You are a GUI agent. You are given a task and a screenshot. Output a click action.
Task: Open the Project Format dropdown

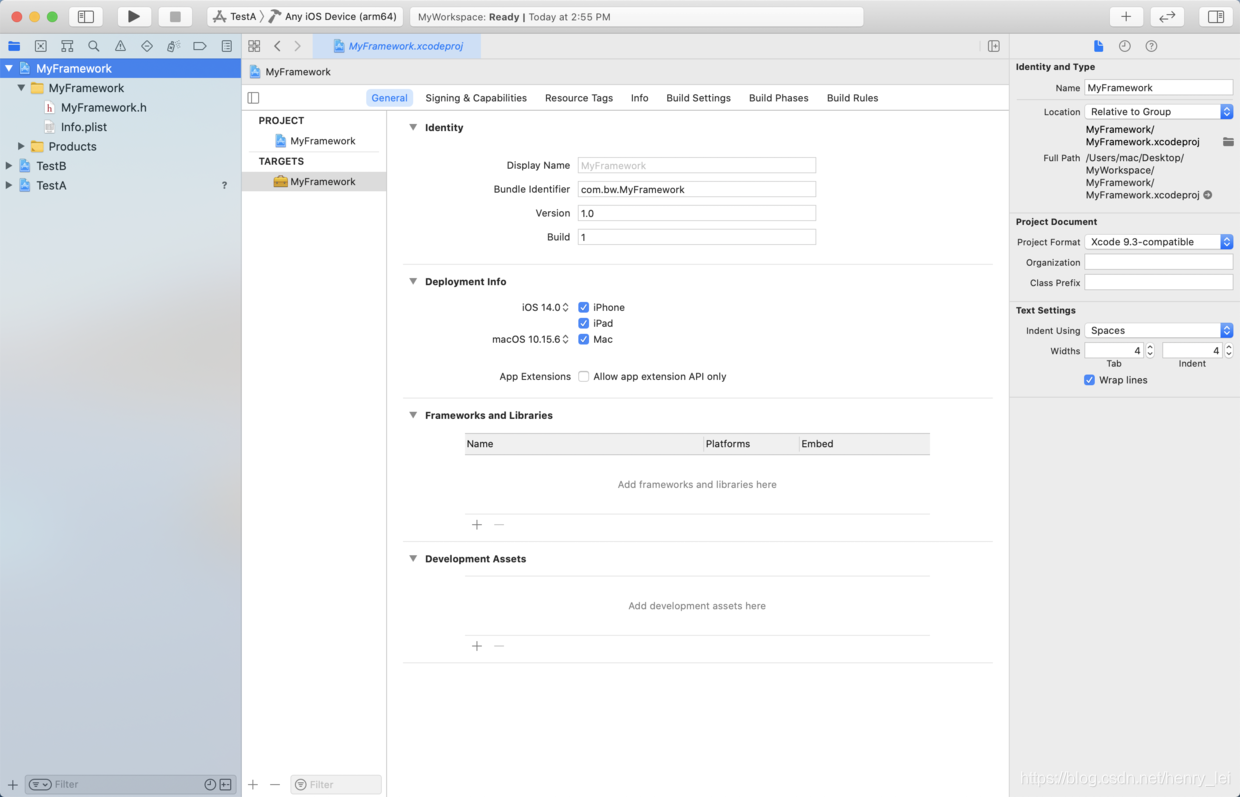(x=1159, y=242)
